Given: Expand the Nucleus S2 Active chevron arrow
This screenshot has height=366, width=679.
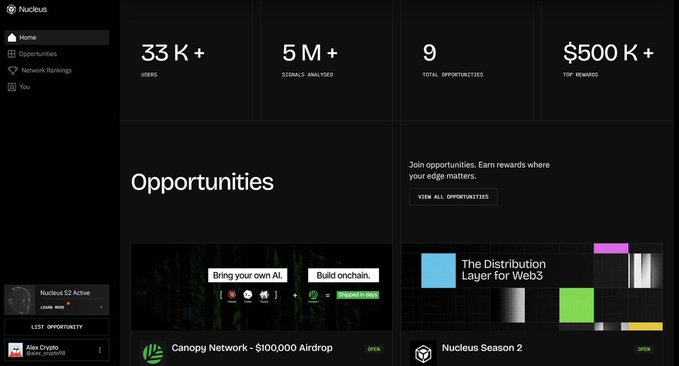Looking at the screenshot, I should (x=101, y=307).
